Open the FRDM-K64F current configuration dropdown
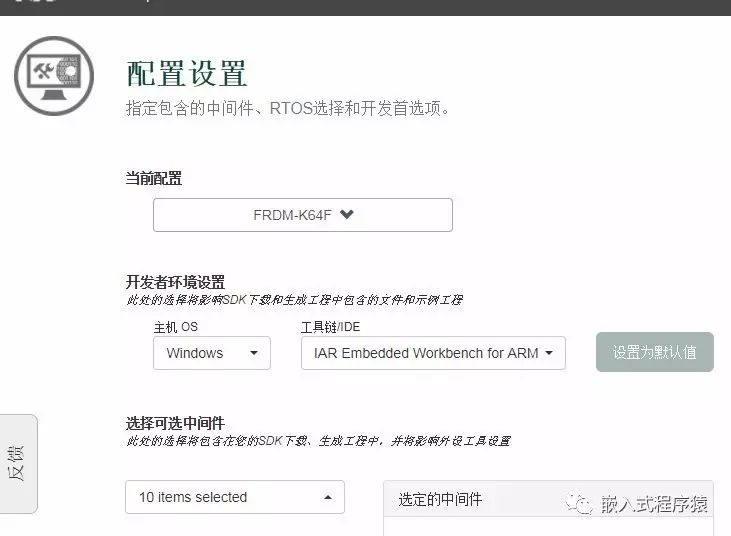The image size is (731, 536). pyautogui.click(x=303, y=215)
